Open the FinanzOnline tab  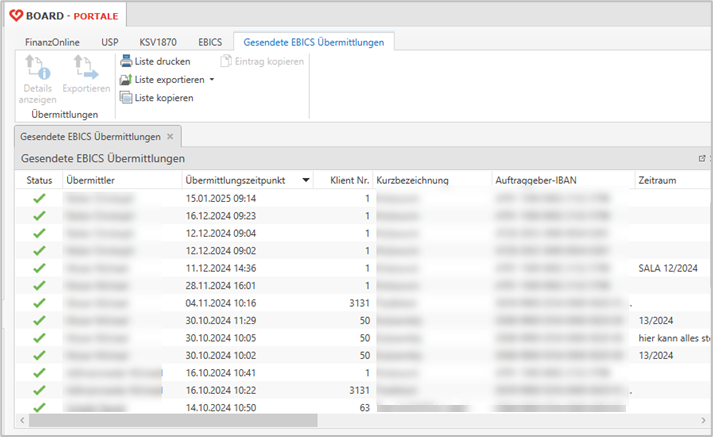point(53,42)
